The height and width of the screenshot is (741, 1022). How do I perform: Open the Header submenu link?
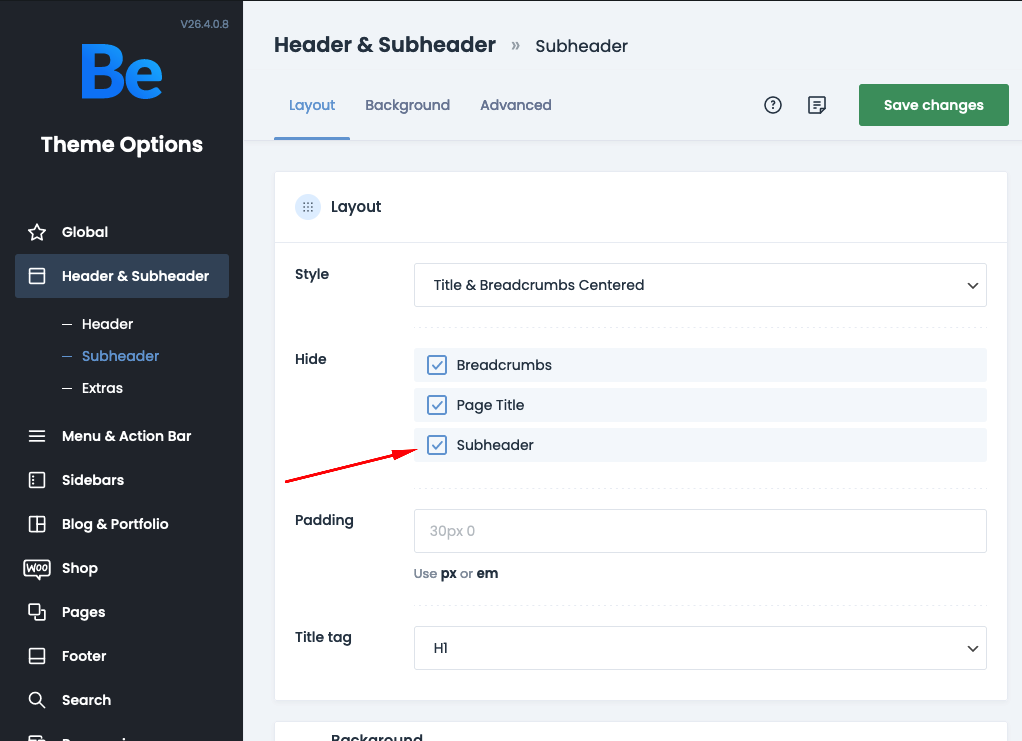point(107,324)
